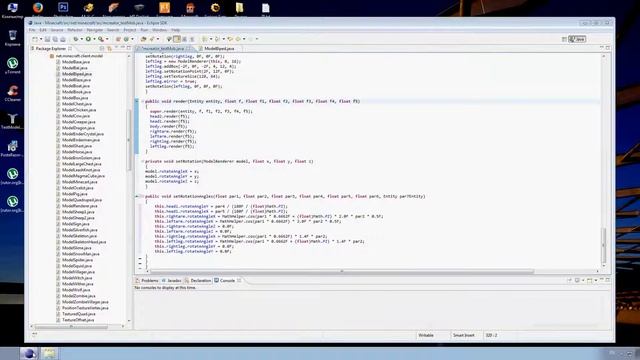Open the Run menu
The height and width of the screenshot is (360, 640).
[x=144, y=30]
